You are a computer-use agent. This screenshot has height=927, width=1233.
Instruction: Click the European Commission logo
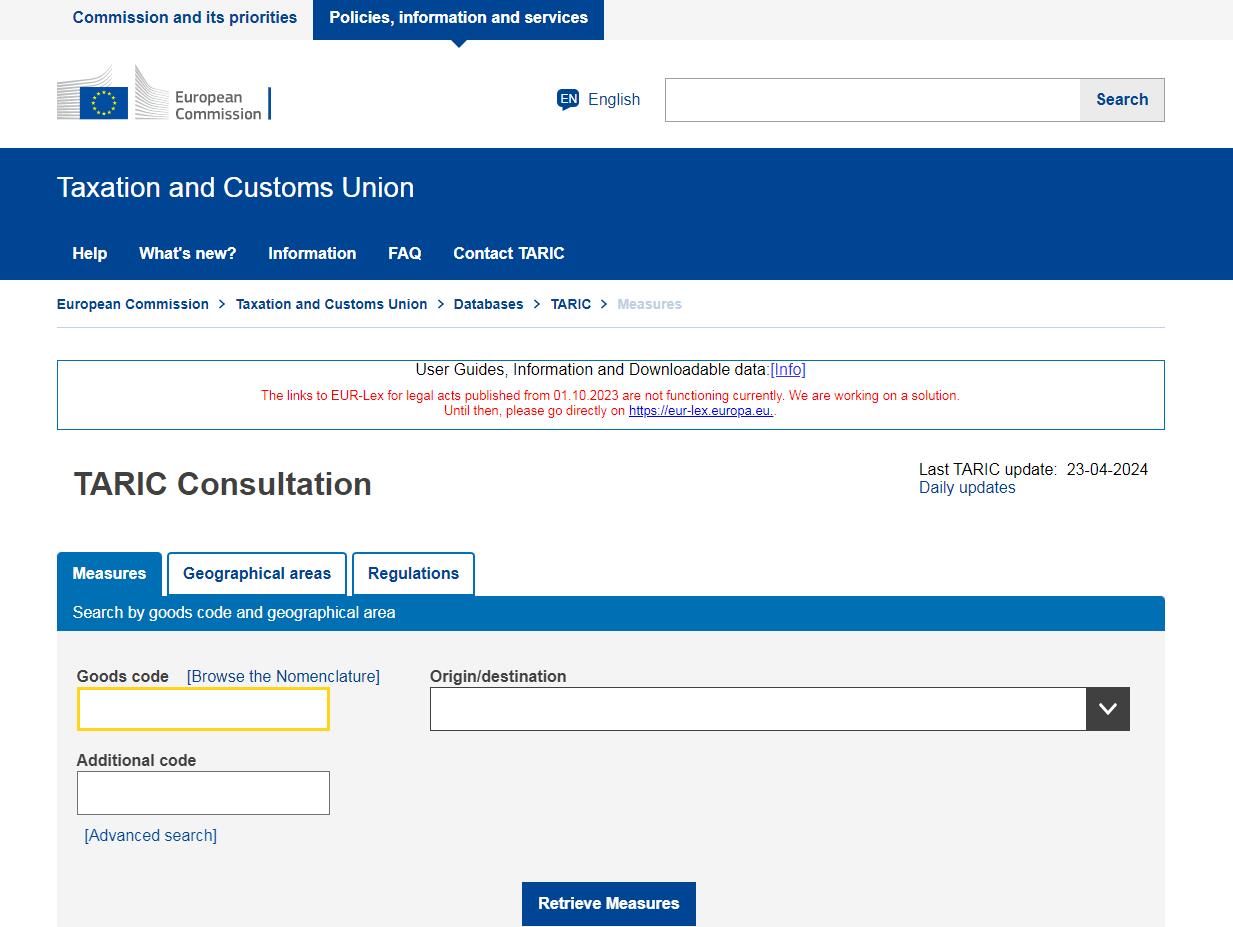coord(163,94)
